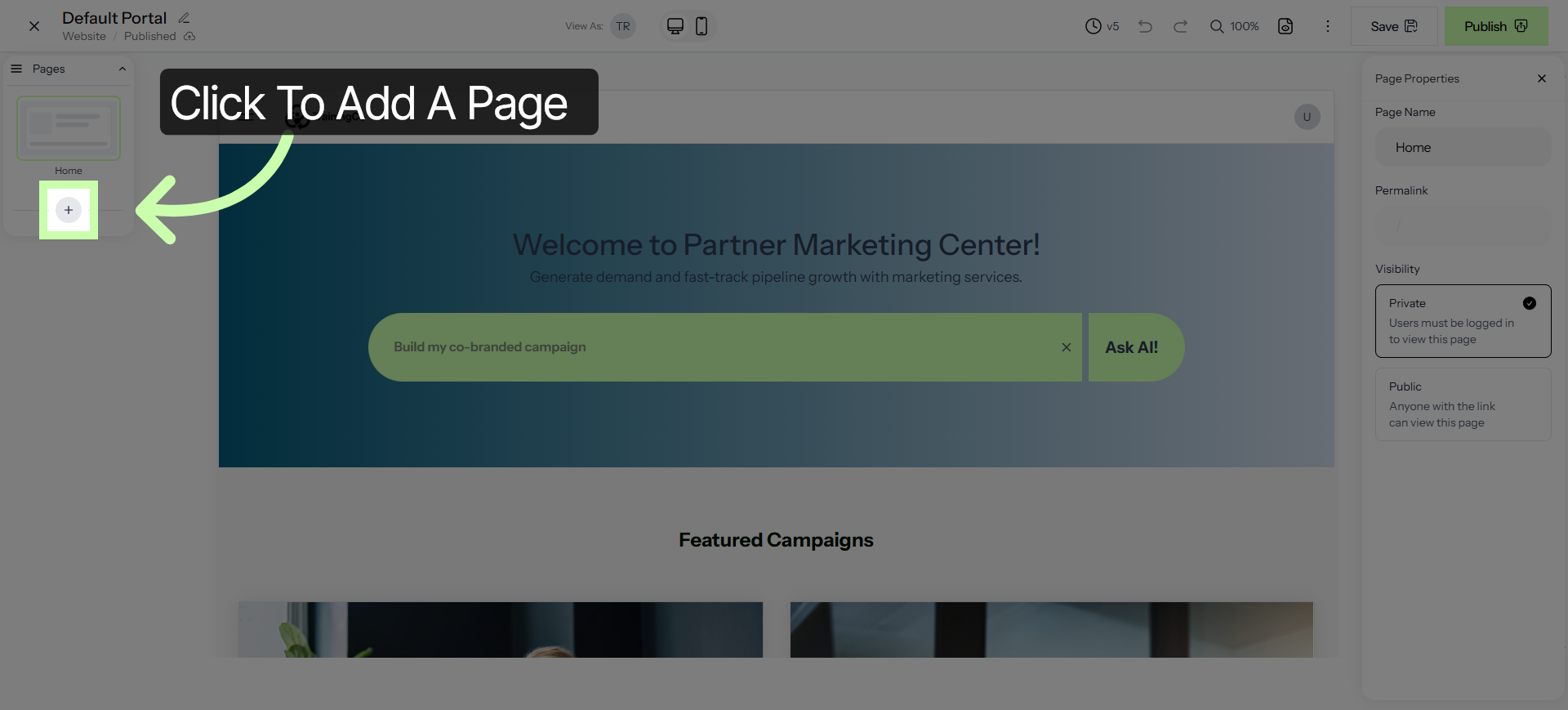
Task: Select the Home page thumbnail
Action: tap(69, 128)
